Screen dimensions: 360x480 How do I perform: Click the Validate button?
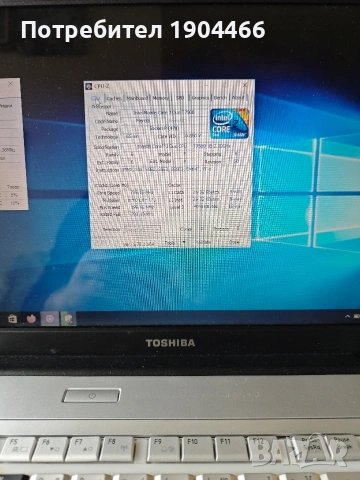[204, 242]
